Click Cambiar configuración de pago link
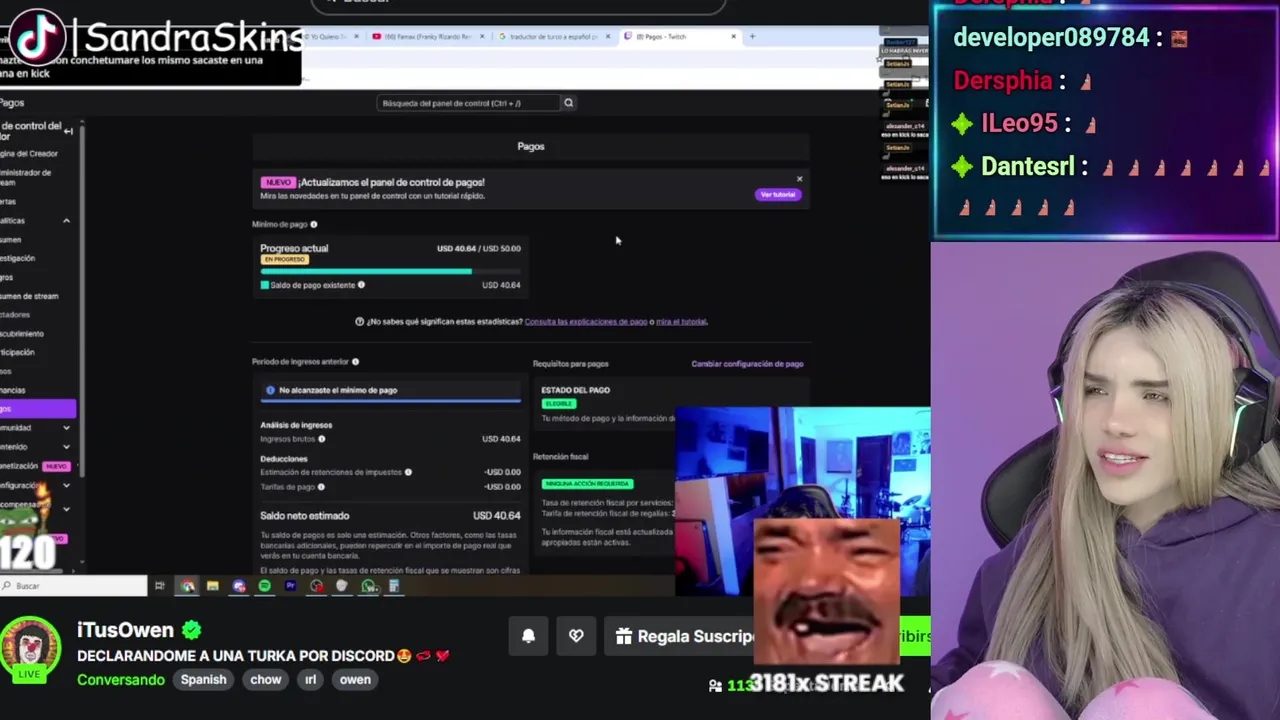1280x720 pixels. (x=747, y=364)
